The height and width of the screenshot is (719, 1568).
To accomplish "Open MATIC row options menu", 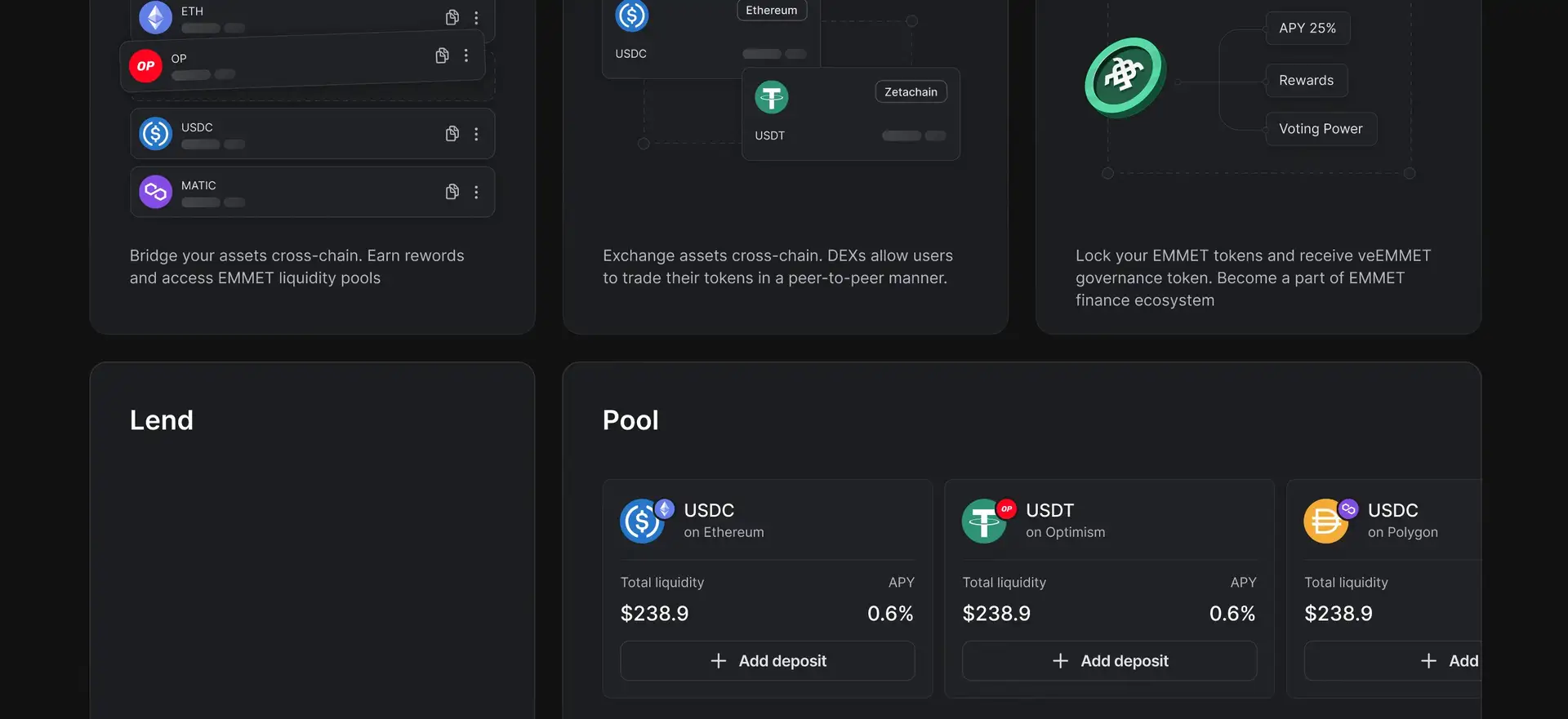I will [476, 192].
